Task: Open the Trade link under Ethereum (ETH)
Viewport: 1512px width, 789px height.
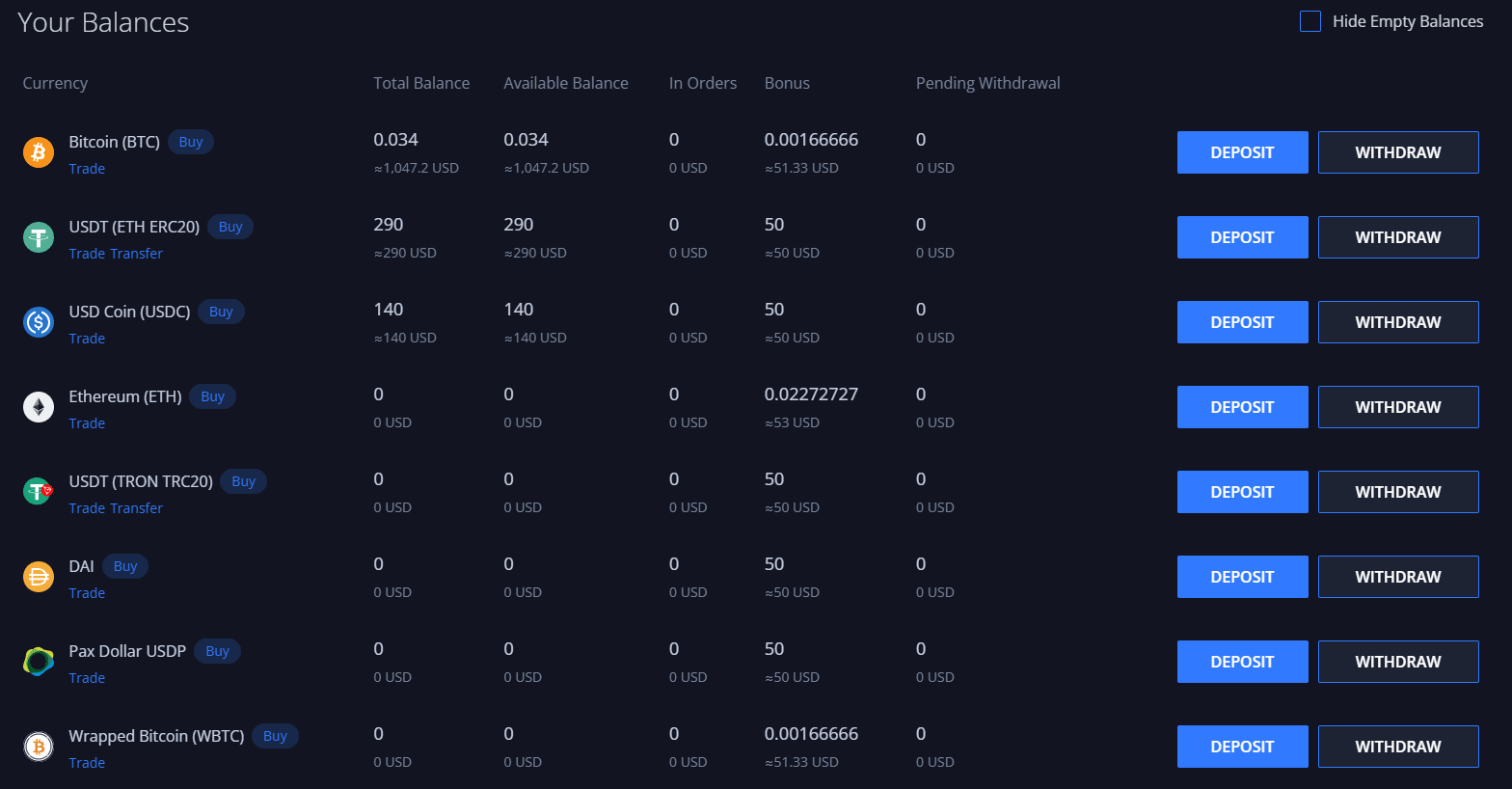Action: click(87, 423)
